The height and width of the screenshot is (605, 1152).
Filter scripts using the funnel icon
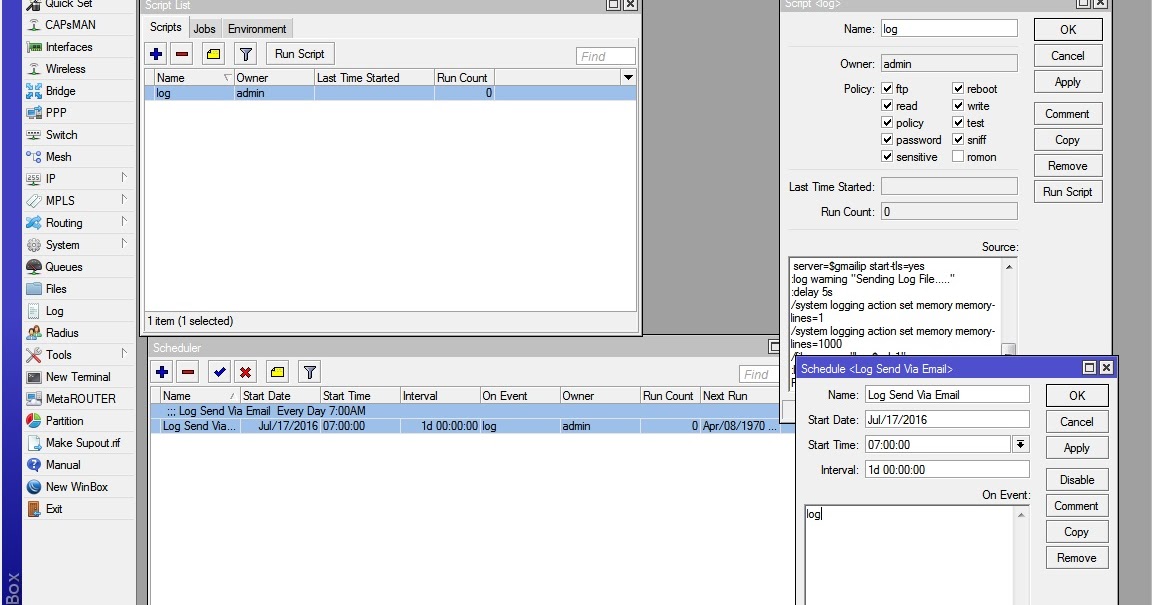click(x=244, y=53)
